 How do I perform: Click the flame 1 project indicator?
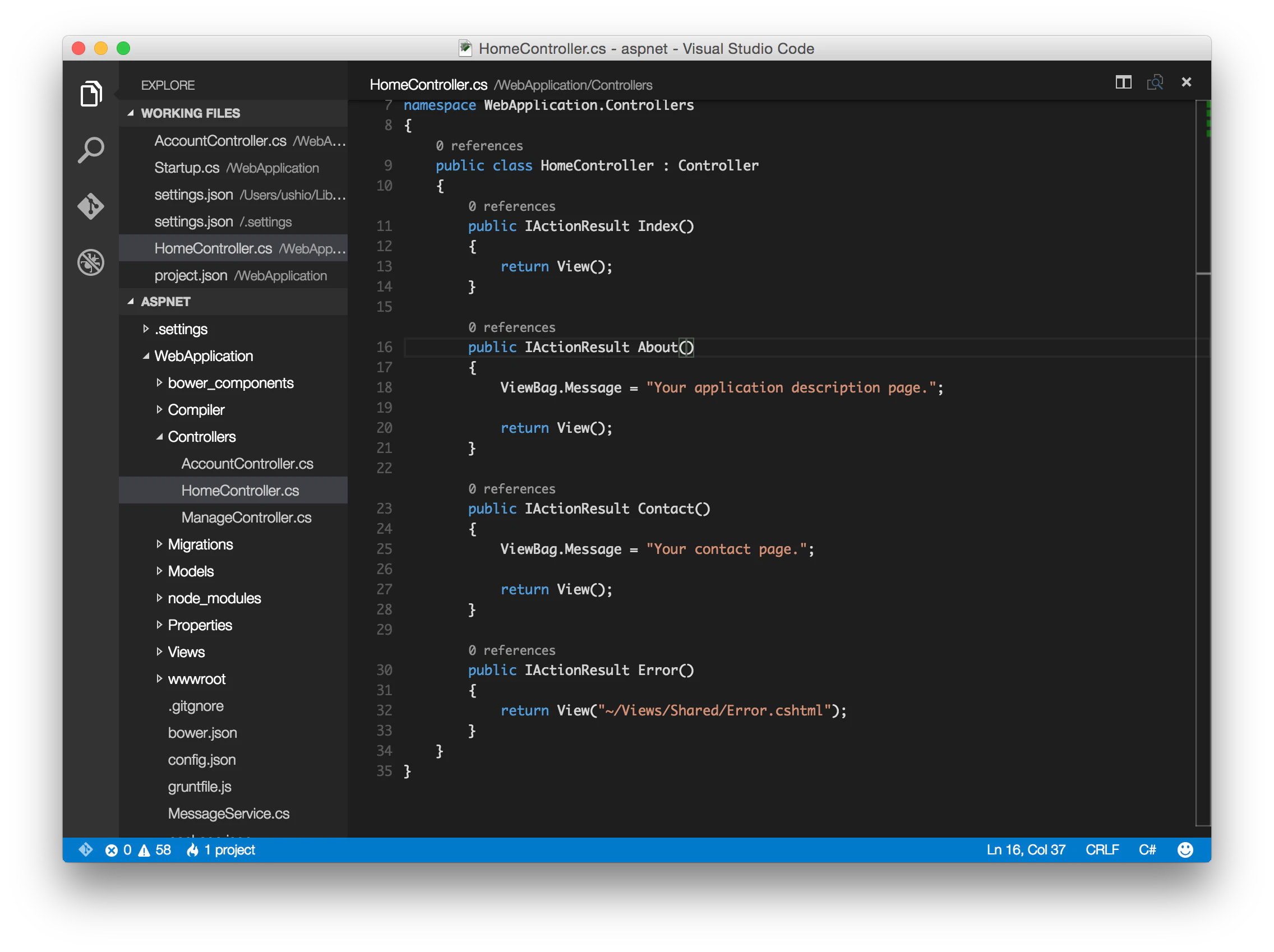point(220,850)
